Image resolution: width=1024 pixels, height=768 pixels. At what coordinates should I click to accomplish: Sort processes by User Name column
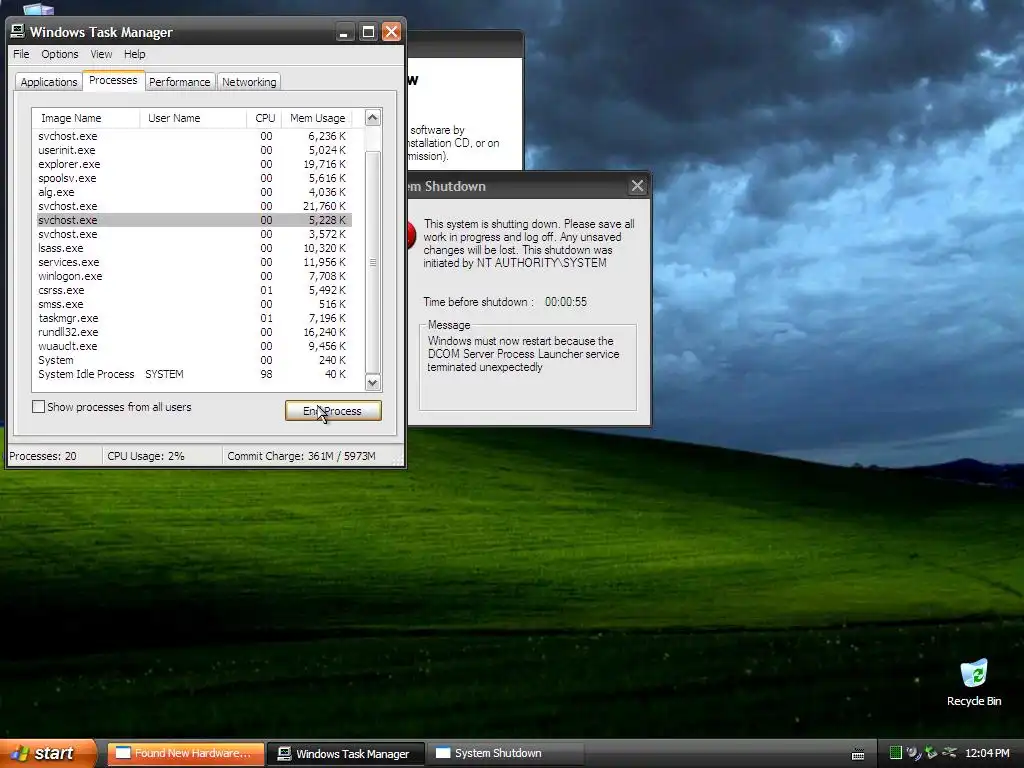click(x=193, y=118)
